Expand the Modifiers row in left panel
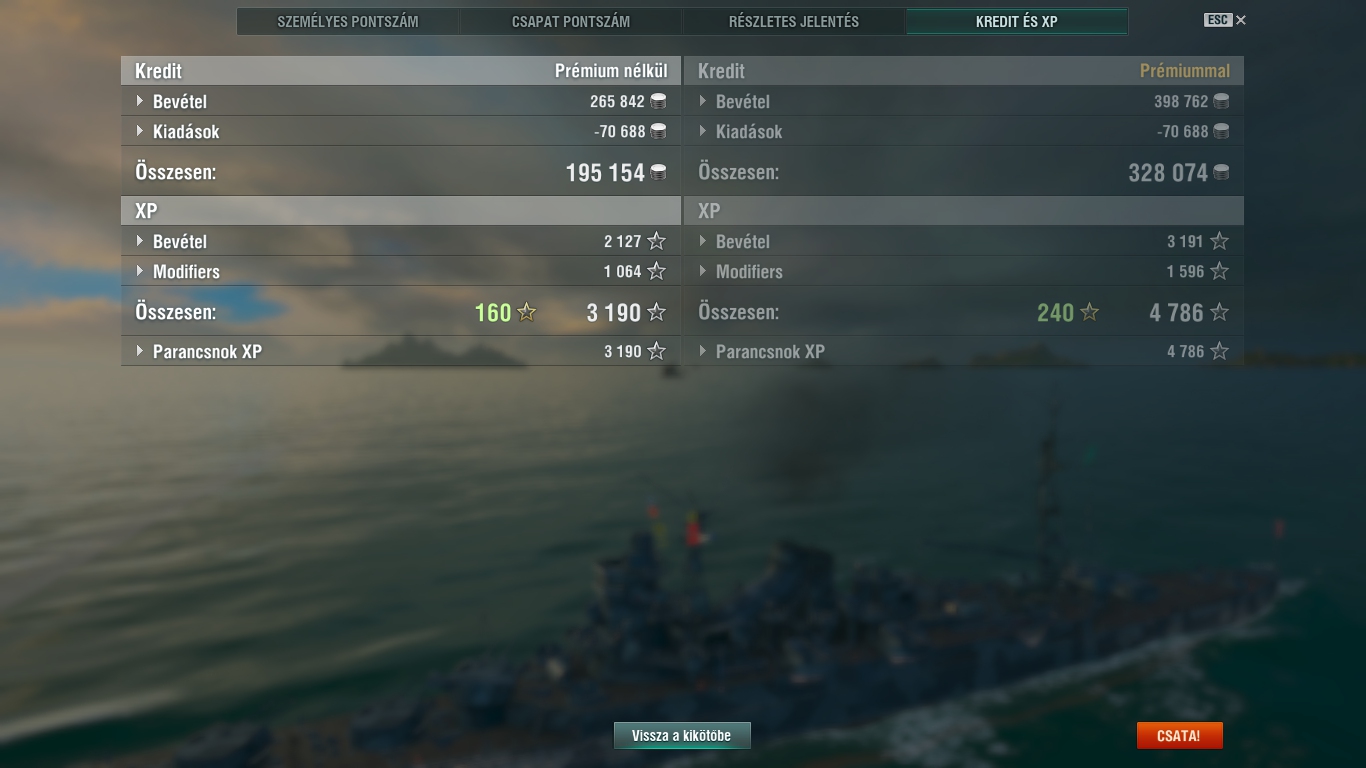Screen dimensions: 1366x768 pyautogui.click(x=401, y=271)
